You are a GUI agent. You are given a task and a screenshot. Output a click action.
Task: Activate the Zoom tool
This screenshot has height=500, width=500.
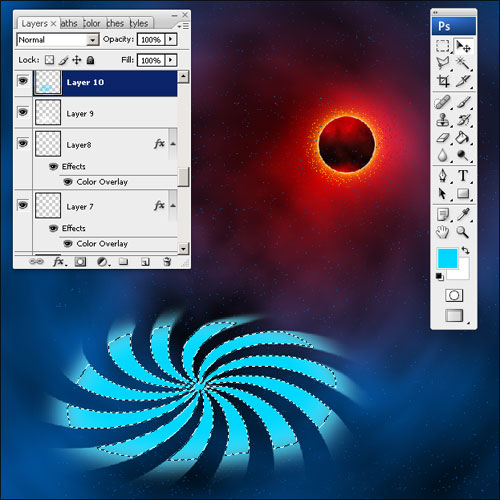(x=463, y=232)
